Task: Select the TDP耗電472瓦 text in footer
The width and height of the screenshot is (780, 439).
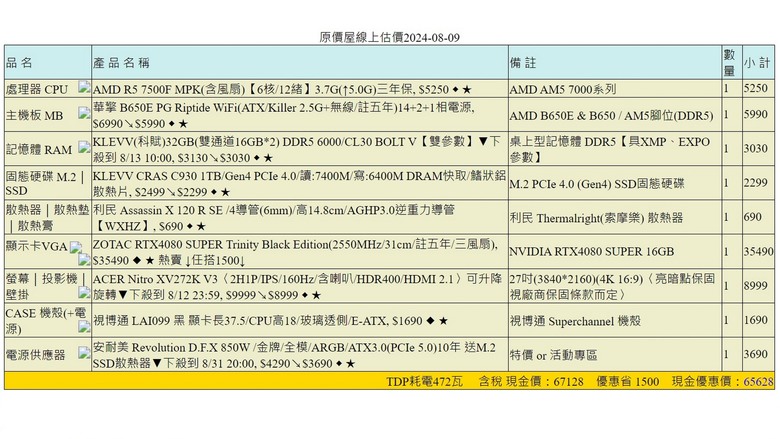Action: click(424, 381)
